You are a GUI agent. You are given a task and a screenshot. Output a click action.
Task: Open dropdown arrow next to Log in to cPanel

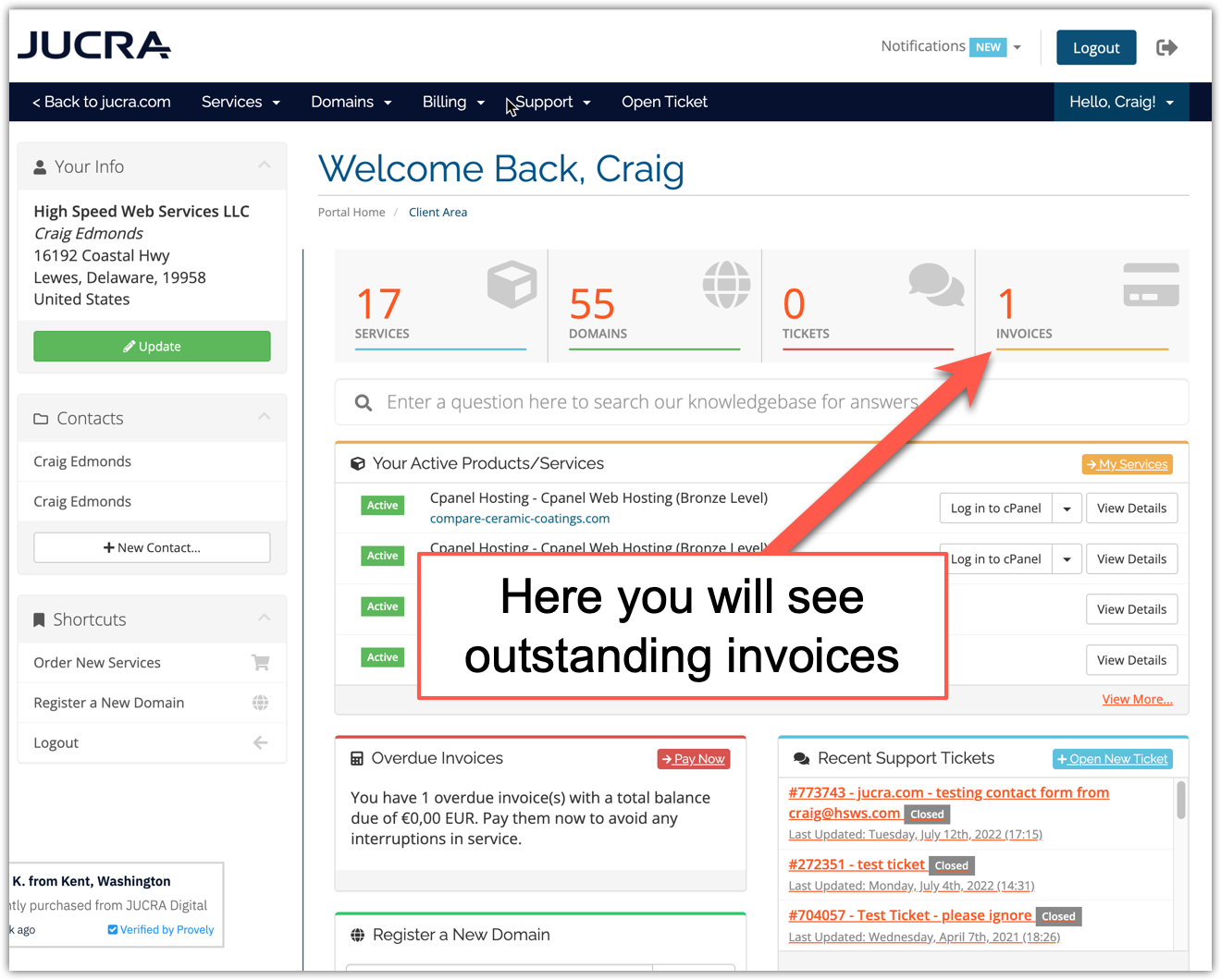[x=1067, y=508]
